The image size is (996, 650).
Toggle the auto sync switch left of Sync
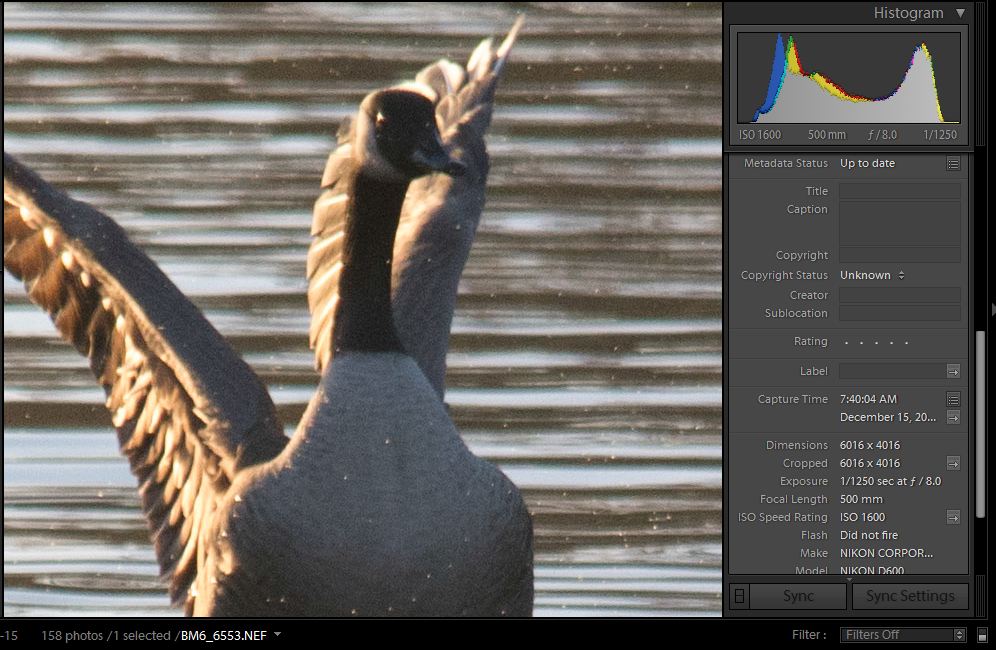coord(739,596)
